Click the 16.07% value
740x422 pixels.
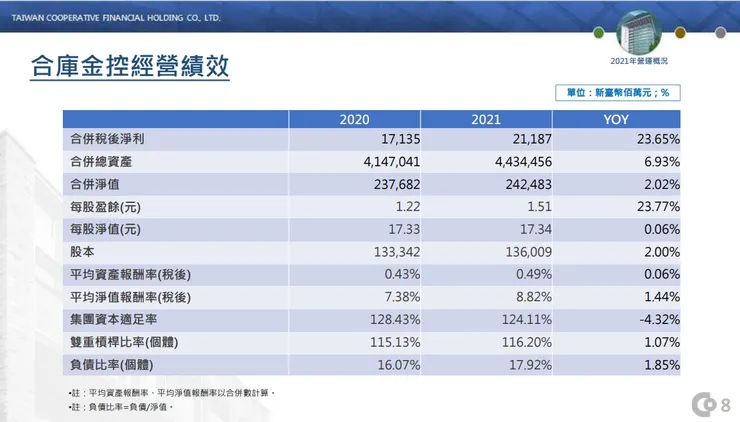click(x=399, y=365)
